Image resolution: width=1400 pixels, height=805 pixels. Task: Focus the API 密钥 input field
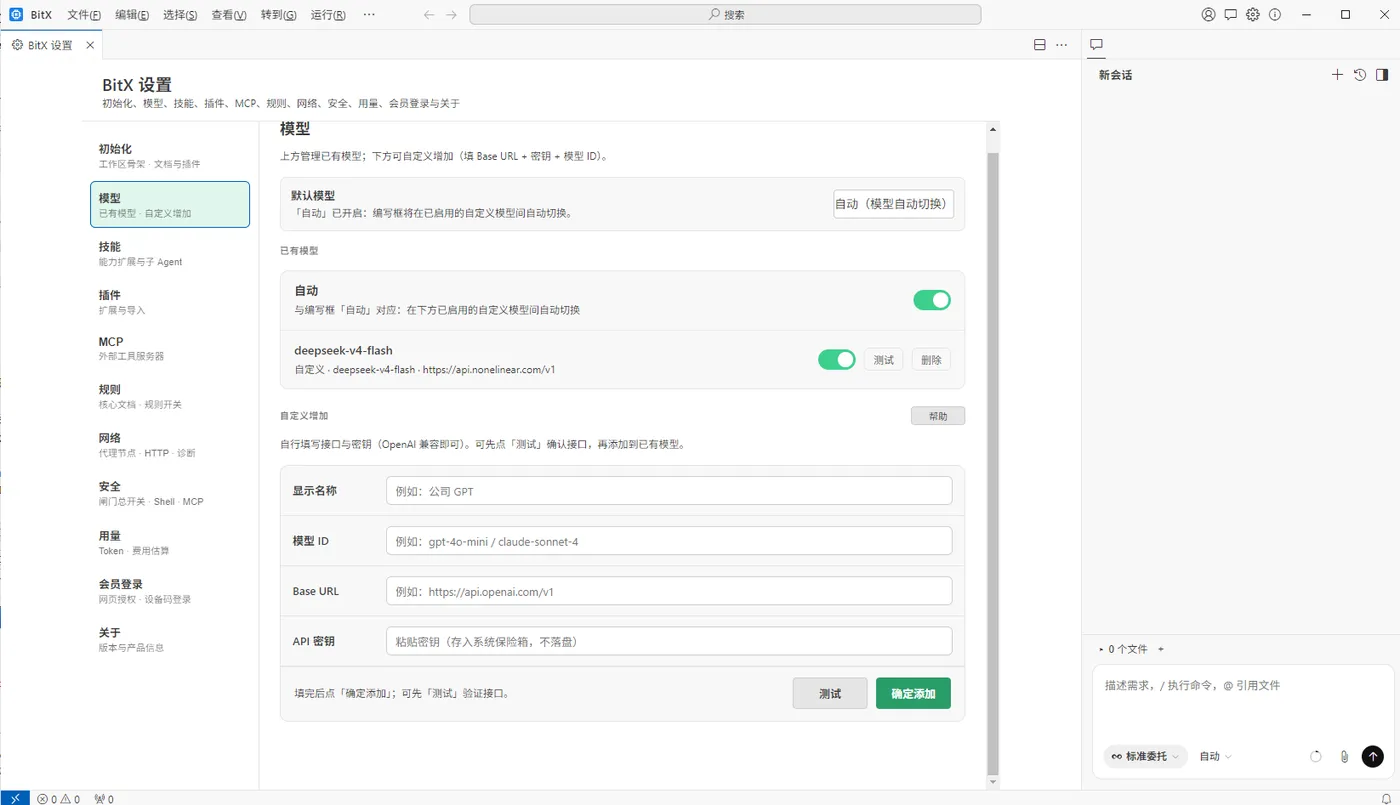pos(669,641)
